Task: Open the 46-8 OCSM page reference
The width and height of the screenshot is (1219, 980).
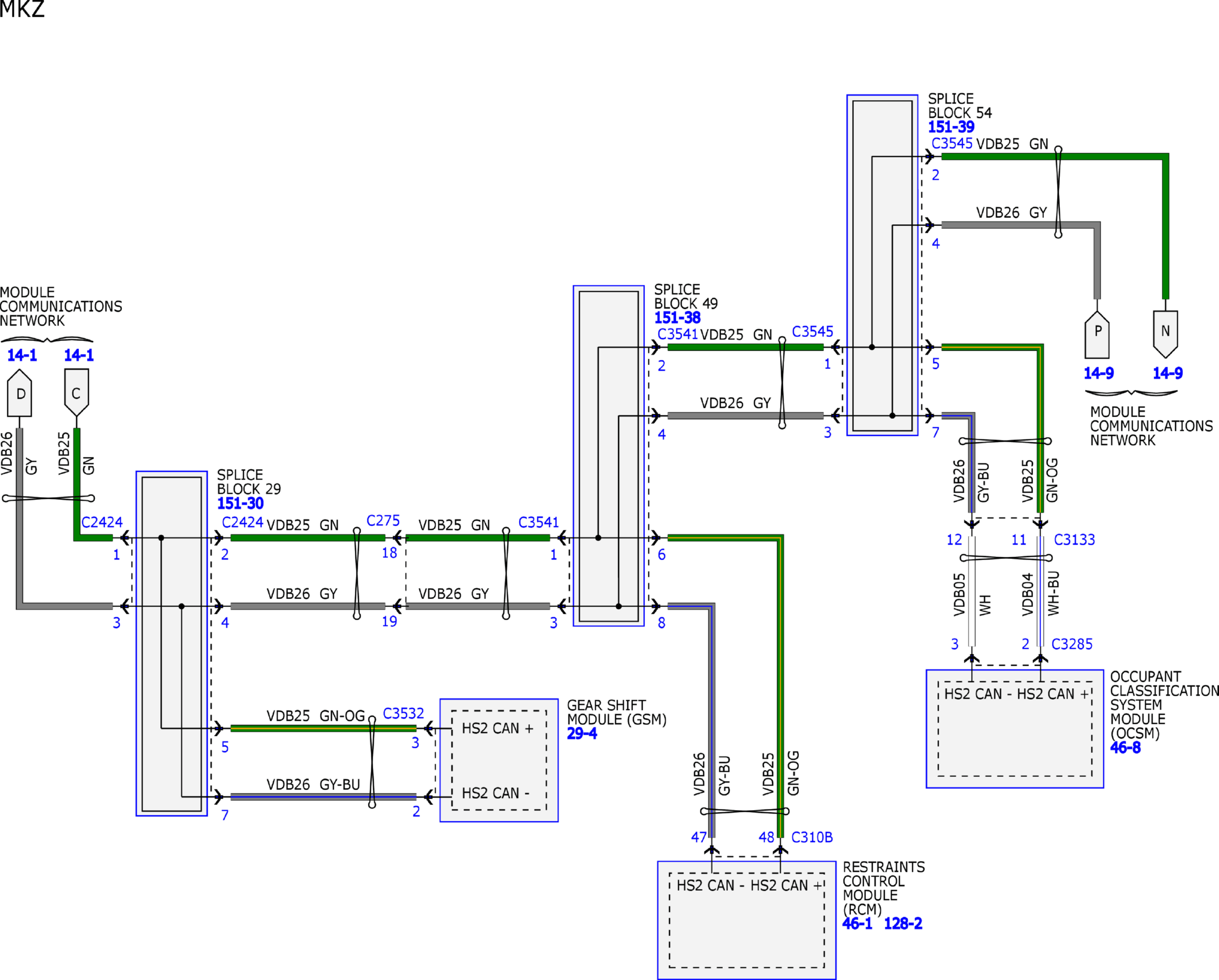Action: [1125, 748]
